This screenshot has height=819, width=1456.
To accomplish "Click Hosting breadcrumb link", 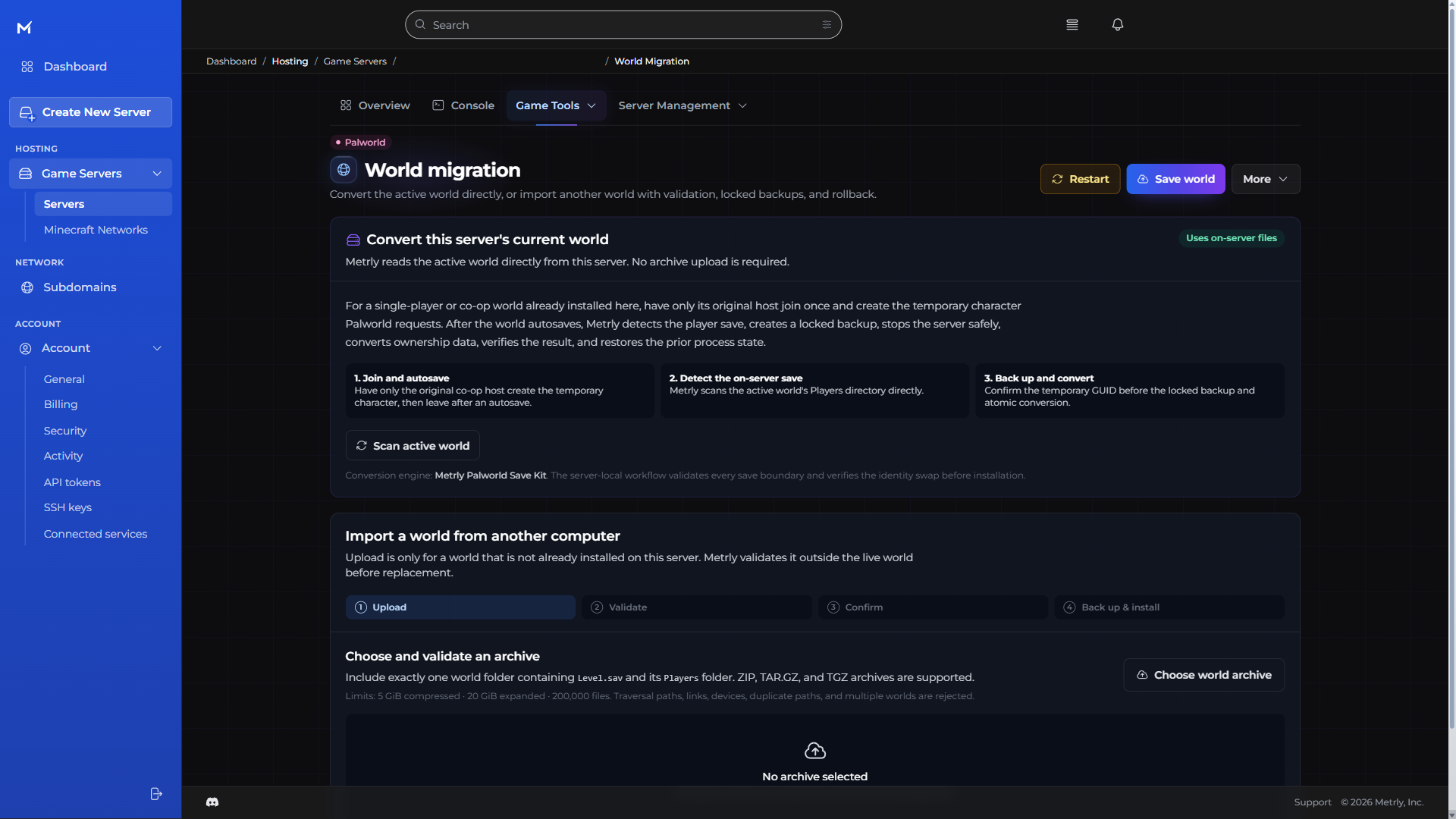I will tap(290, 61).
